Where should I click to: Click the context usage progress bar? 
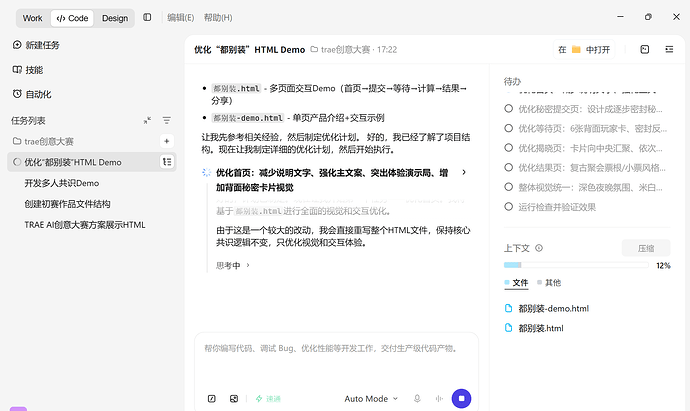[x=576, y=265]
